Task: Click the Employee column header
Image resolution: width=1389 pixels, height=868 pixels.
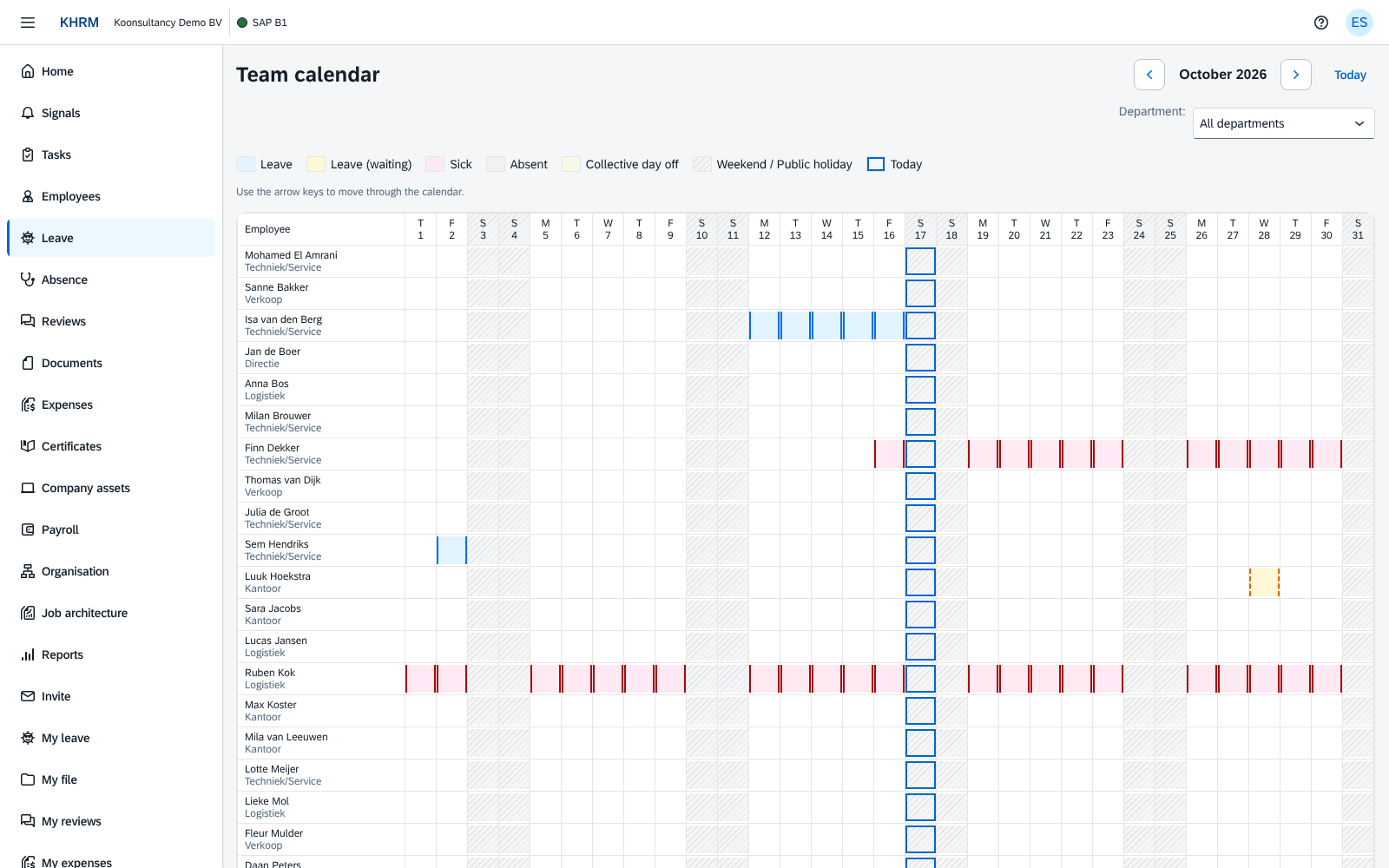Action: click(x=320, y=229)
